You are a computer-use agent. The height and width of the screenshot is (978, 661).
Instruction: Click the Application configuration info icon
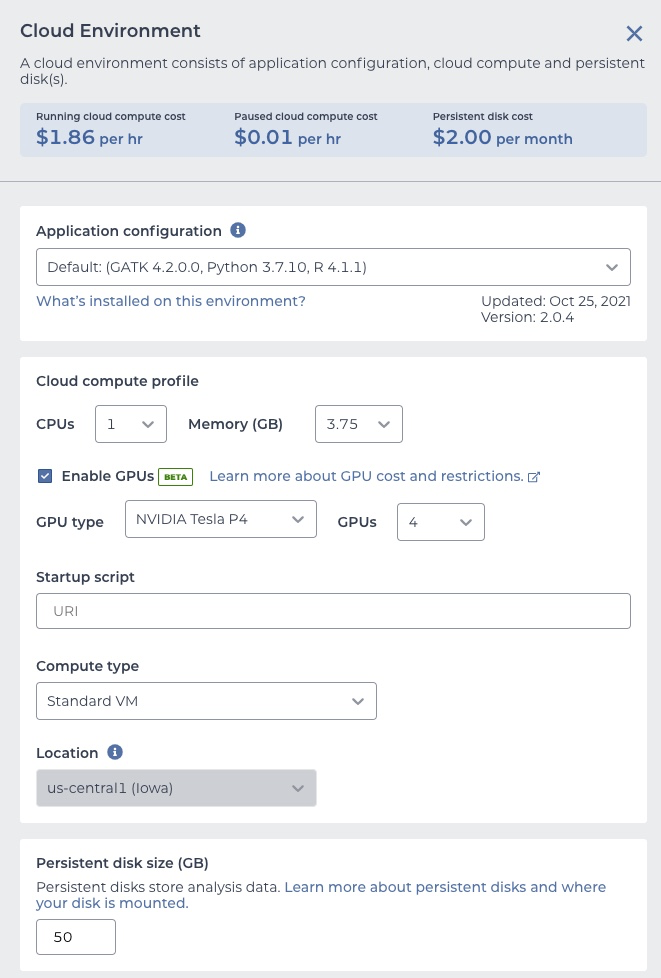(x=238, y=230)
